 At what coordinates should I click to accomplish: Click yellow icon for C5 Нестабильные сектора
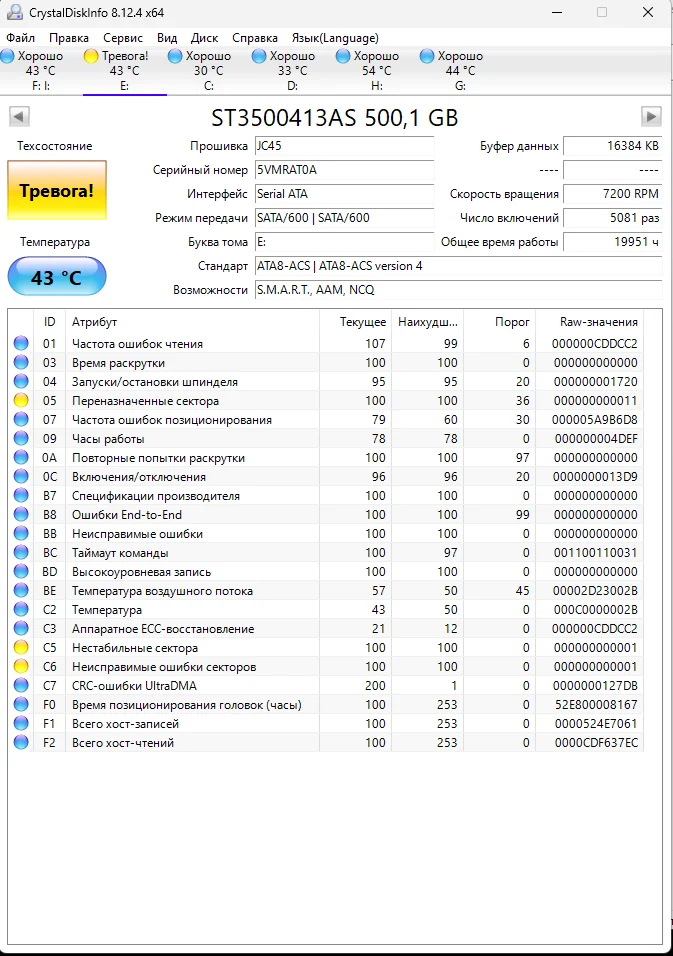pos(21,647)
